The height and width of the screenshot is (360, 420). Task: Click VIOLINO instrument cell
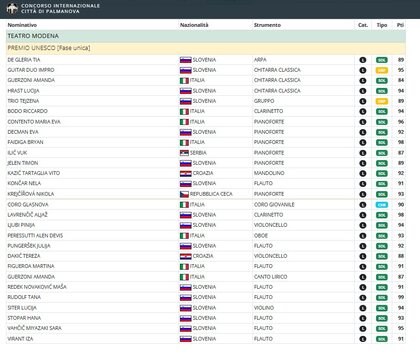(264, 308)
